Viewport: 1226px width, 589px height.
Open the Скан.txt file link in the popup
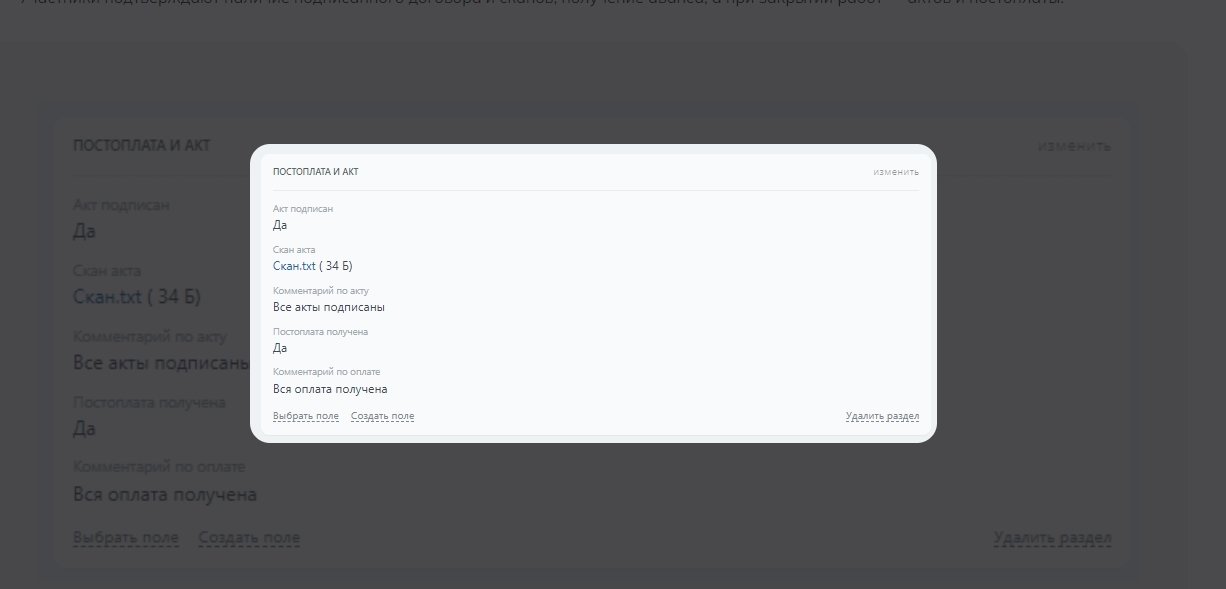(294, 266)
